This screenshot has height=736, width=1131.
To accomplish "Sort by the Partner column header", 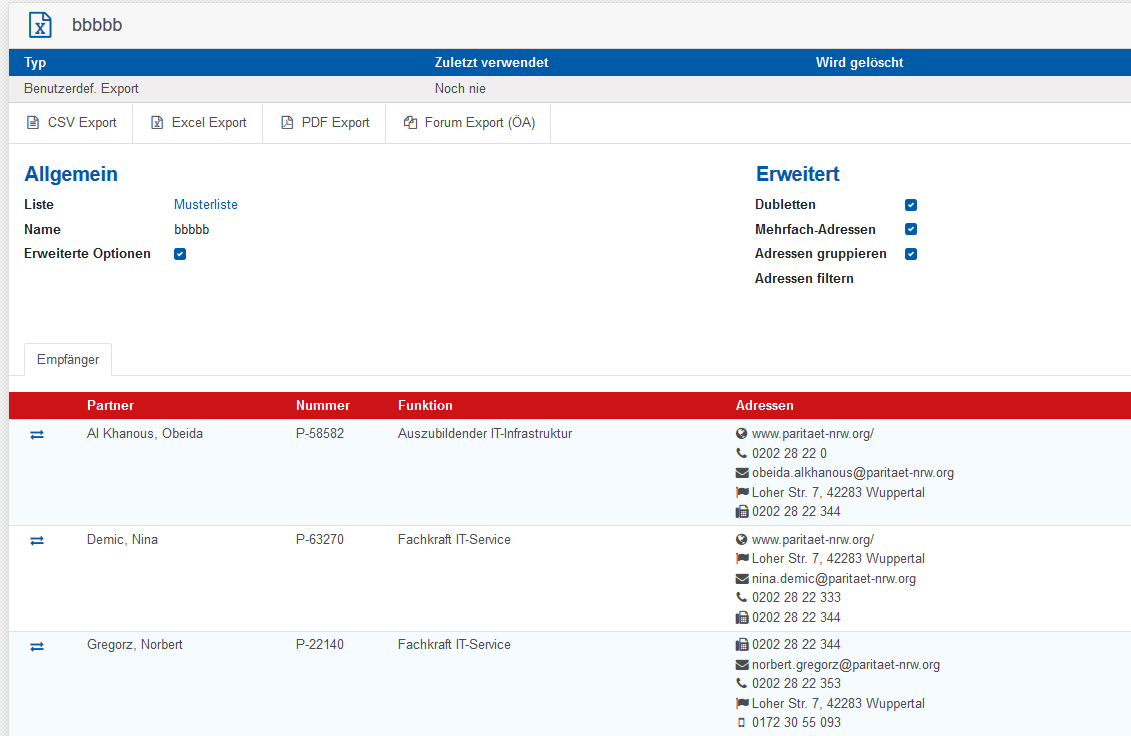I will pos(110,406).
